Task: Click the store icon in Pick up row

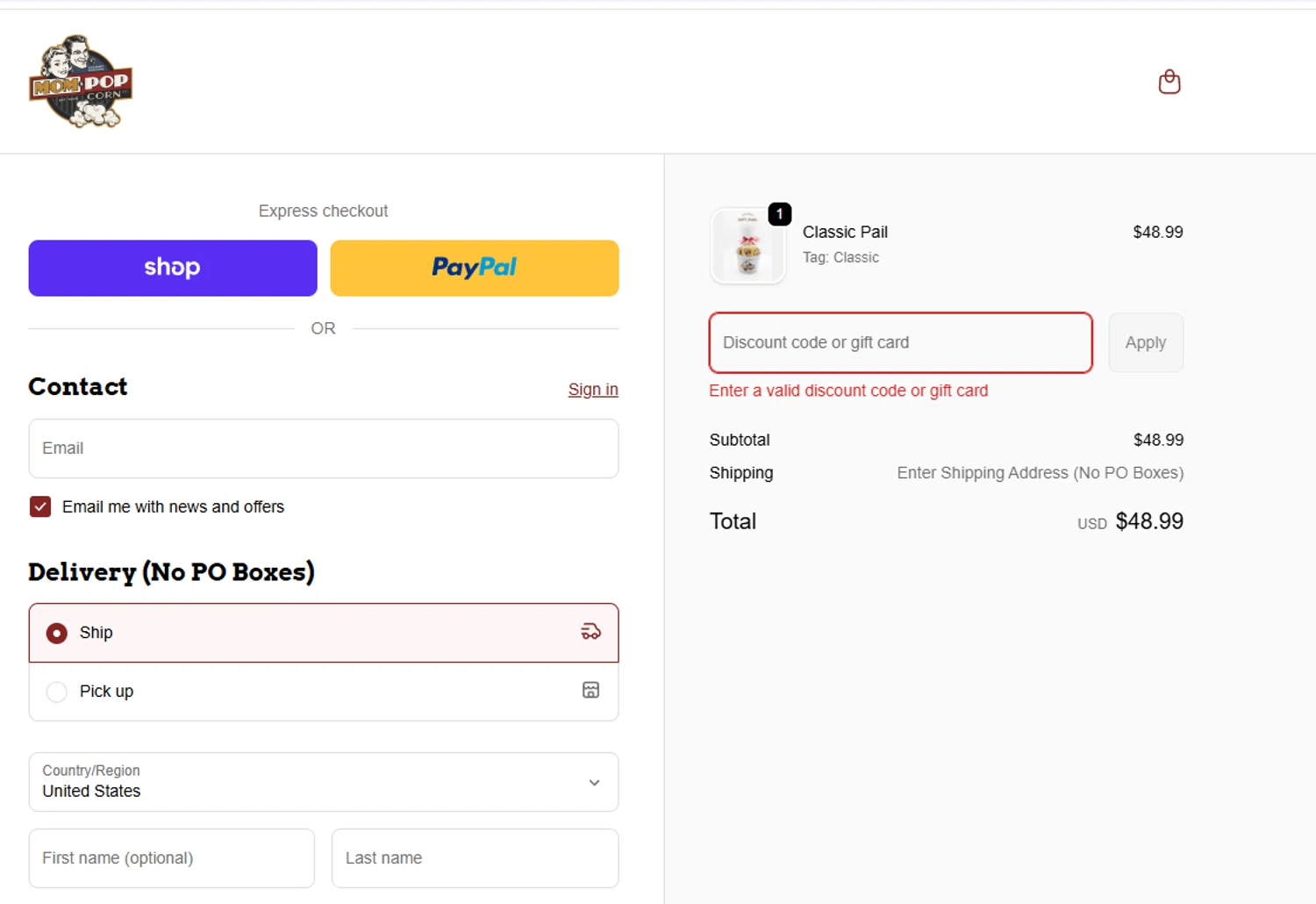Action: tap(590, 690)
